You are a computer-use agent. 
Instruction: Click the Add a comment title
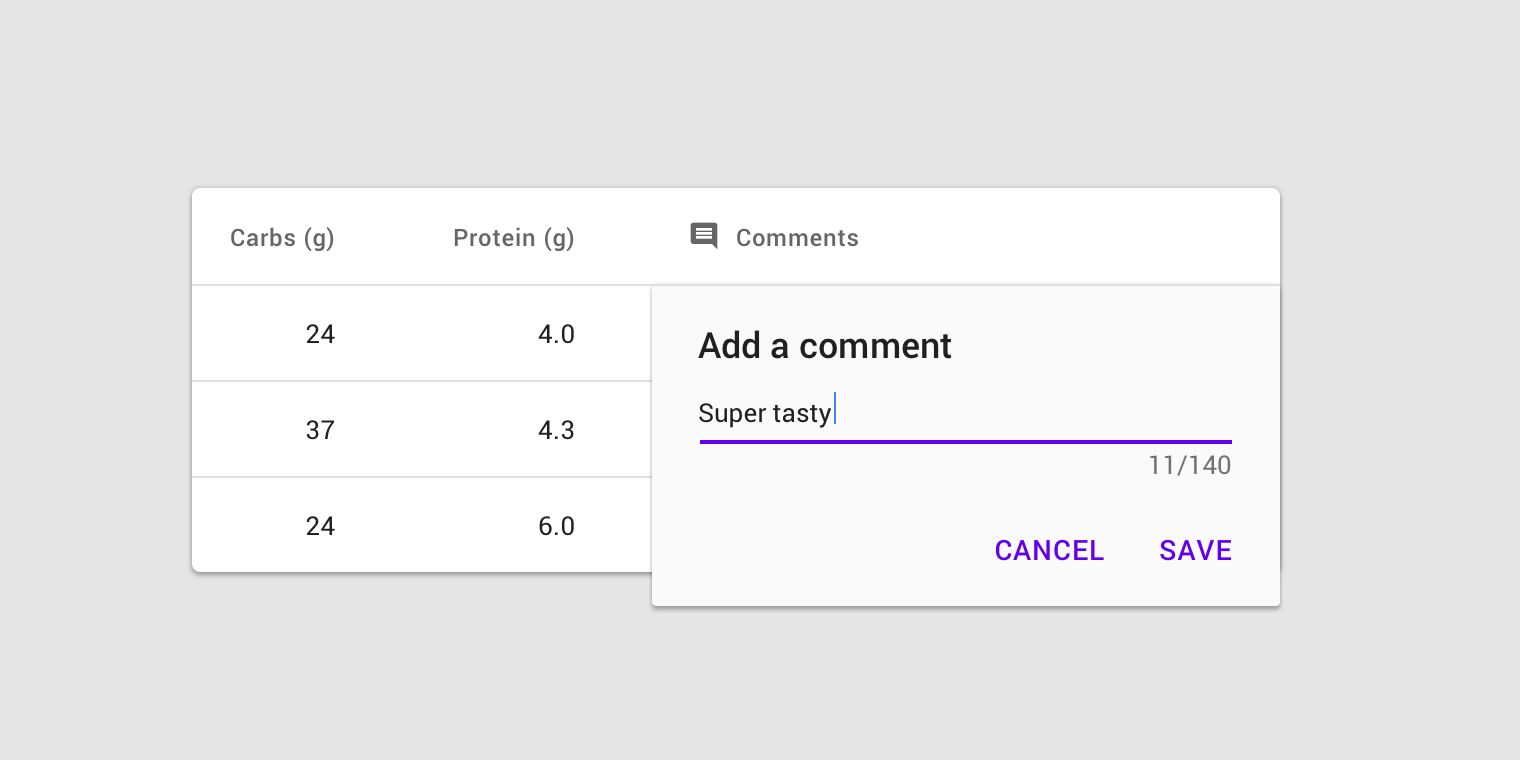[x=825, y=346]
